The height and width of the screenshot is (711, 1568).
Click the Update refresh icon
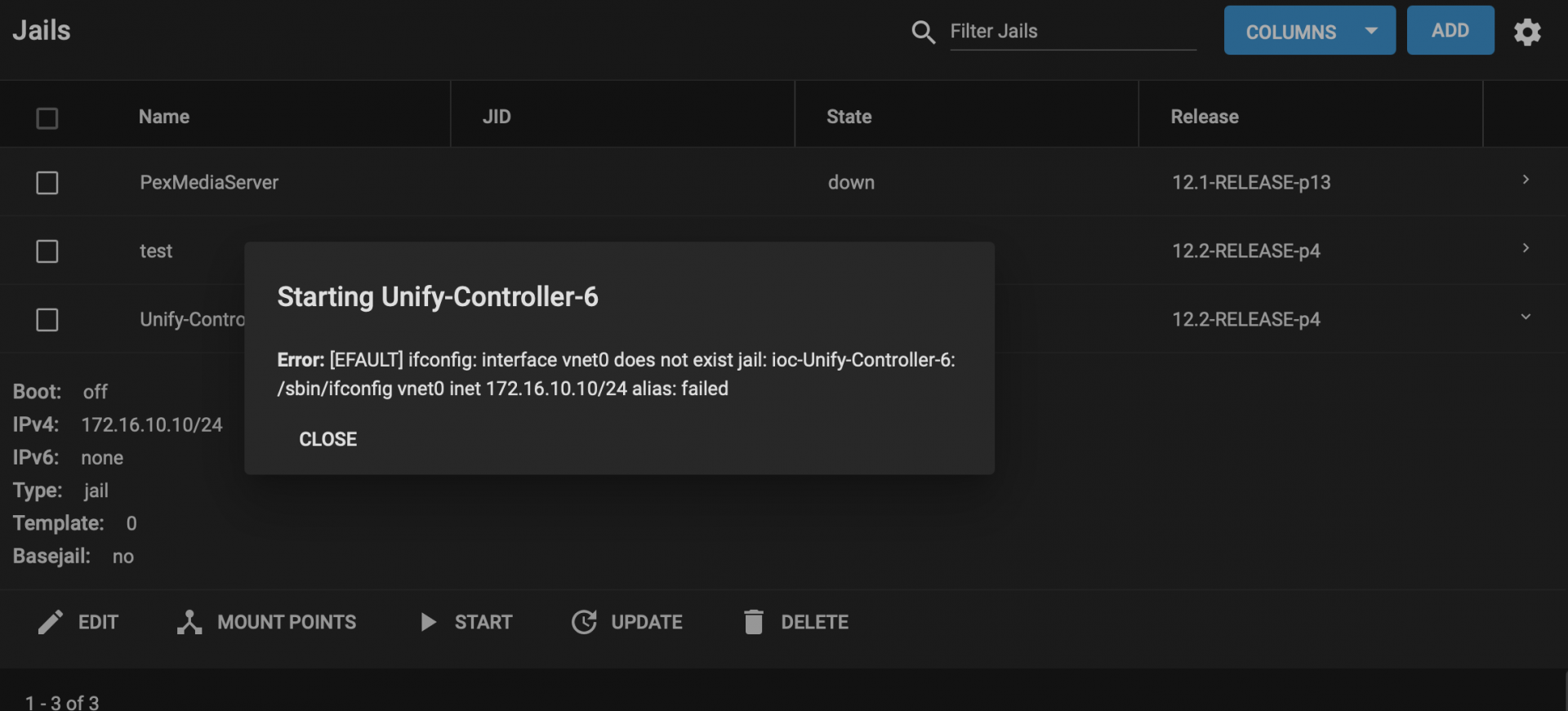[x=584, y=622]
